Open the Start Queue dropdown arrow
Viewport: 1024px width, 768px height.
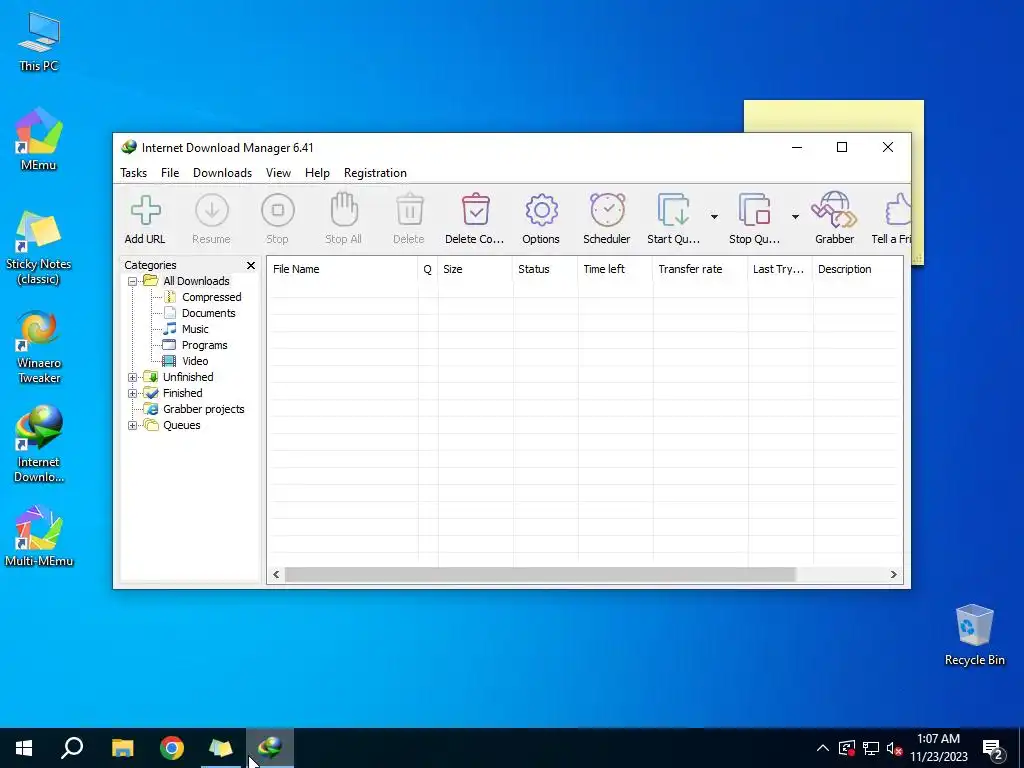coord(714,217)
